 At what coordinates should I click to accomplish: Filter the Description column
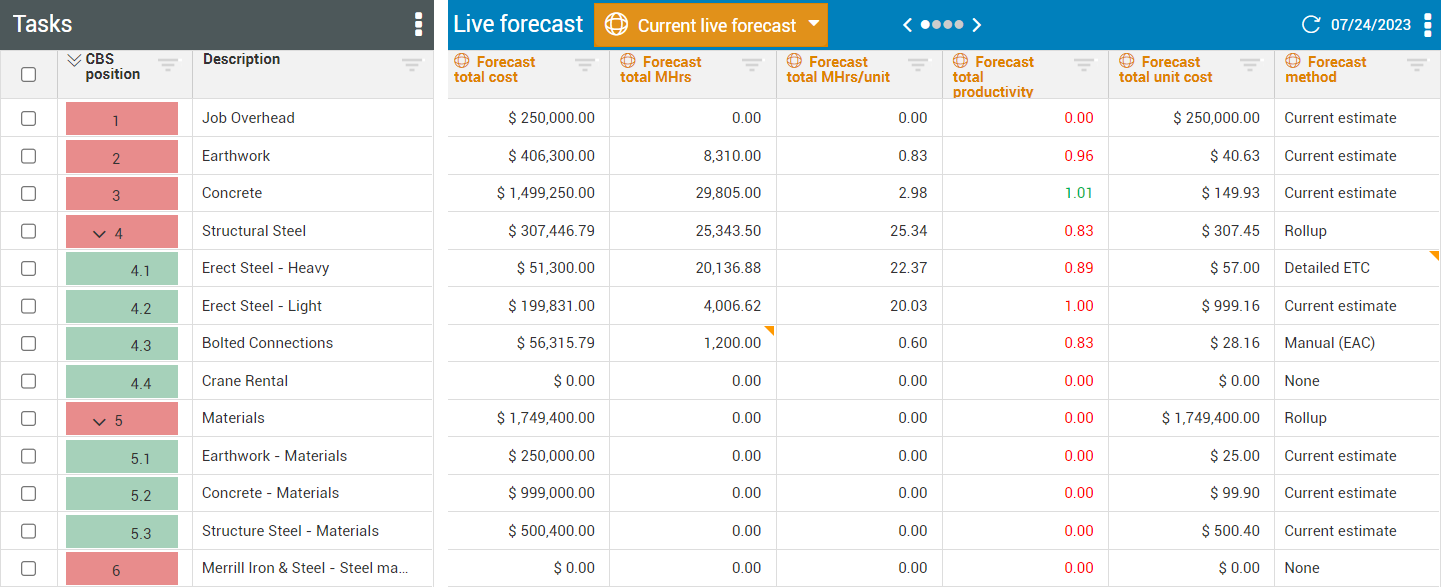[412, 64]
